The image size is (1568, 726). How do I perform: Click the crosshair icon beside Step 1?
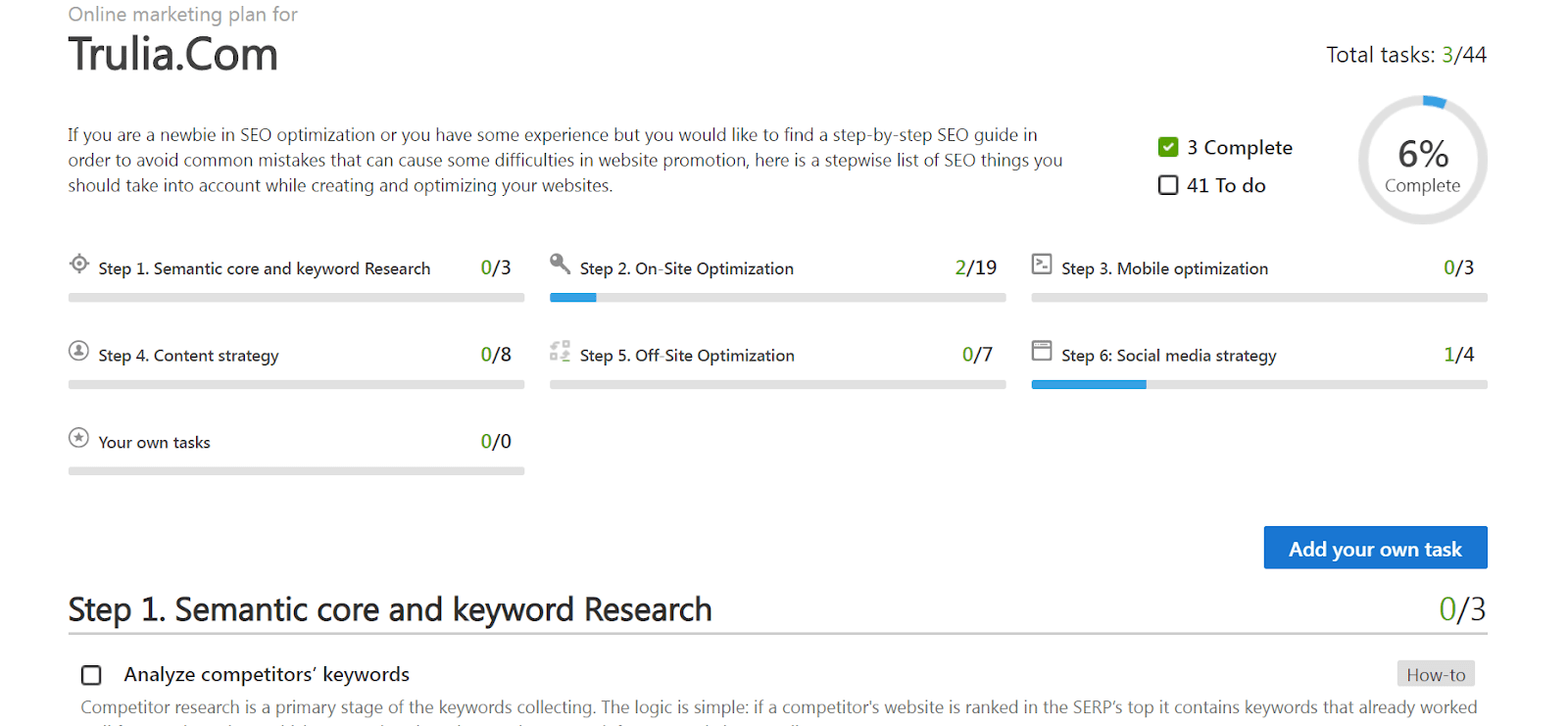pos(79,264)
